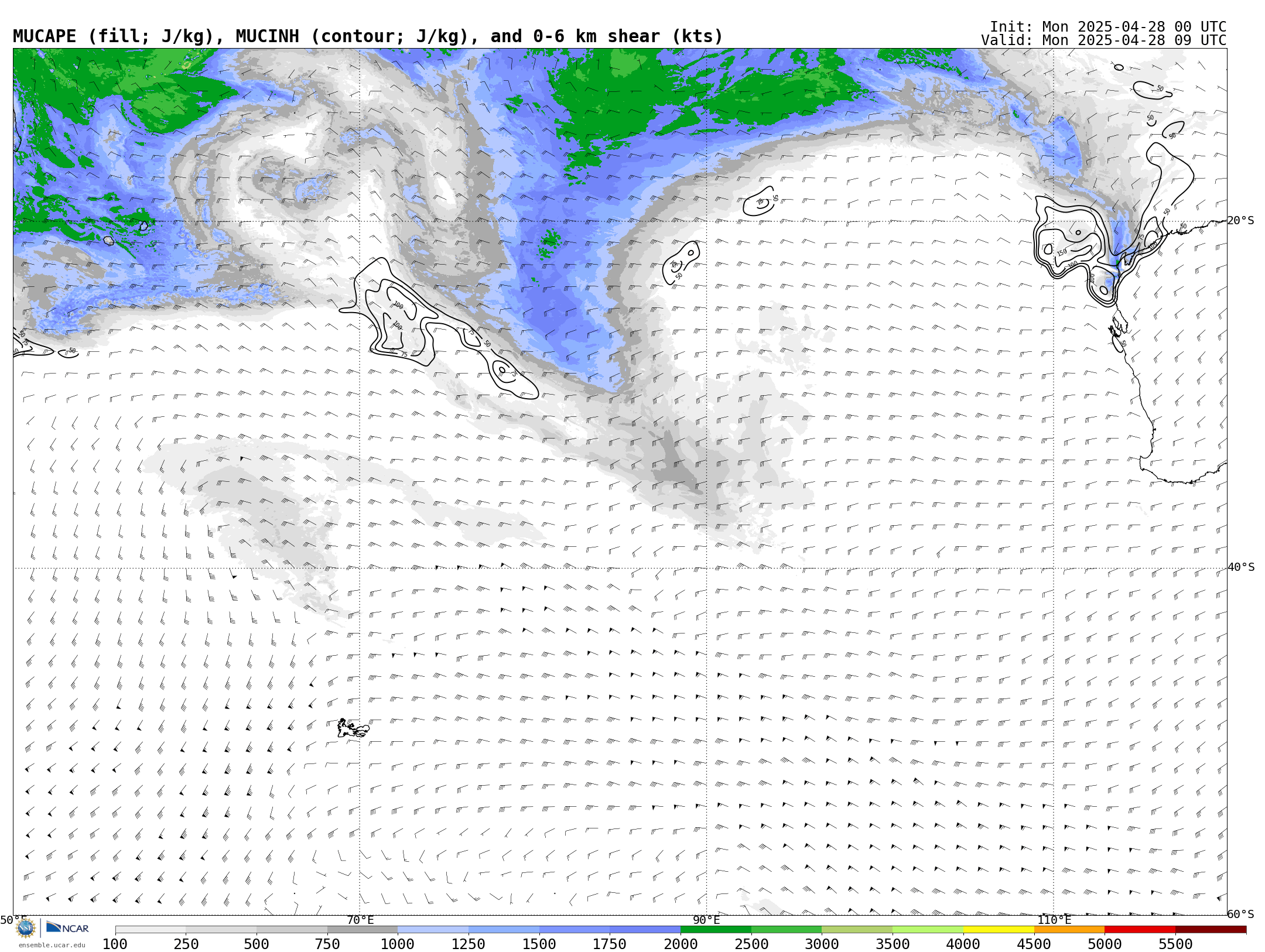Click the colorbar tick label 250
This screenshot has height=952, width=1265.
tap(186, 944)
